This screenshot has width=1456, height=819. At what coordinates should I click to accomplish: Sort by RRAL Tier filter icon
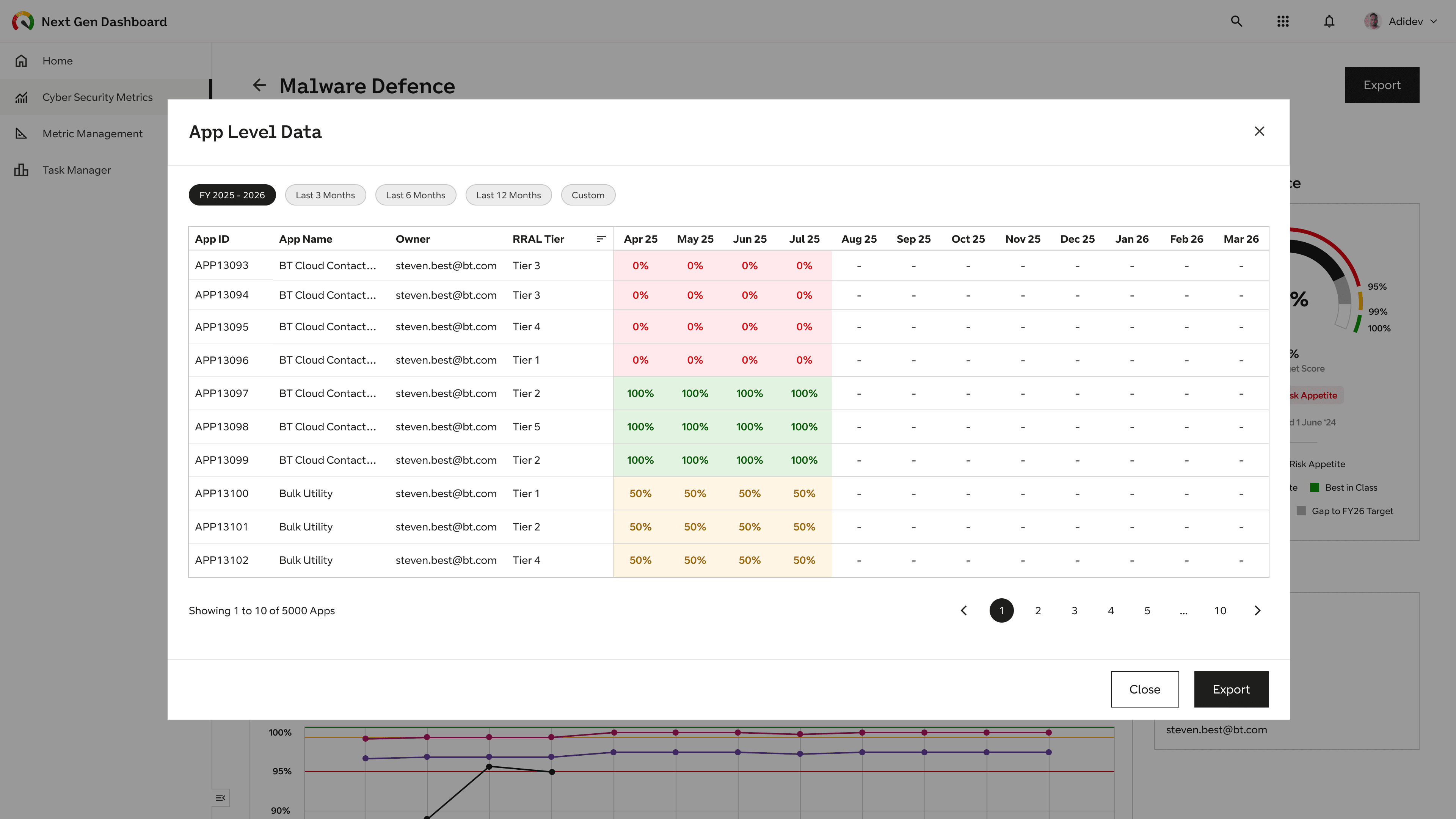pyautogui.click(x=601, y=239)
